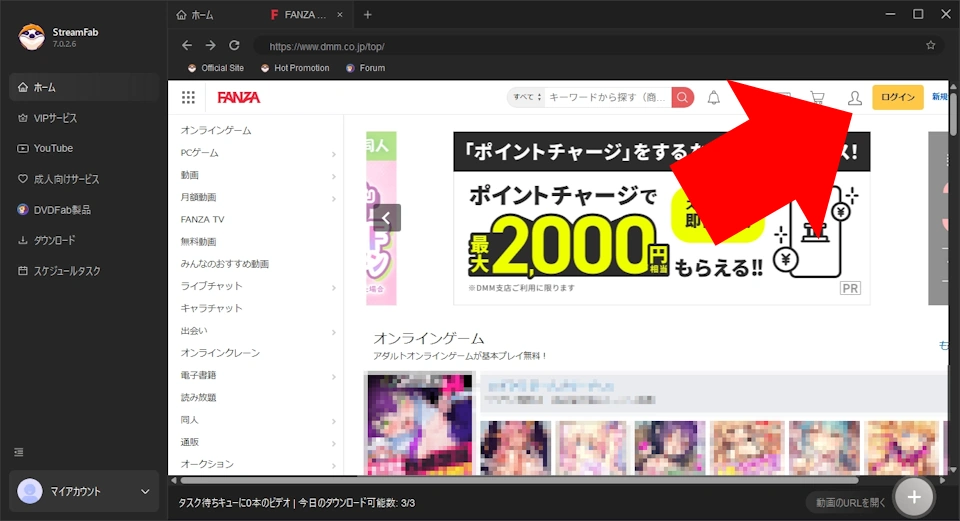
Task: Click the 今日のダウンロード可能数 status text
Action: [x=357, y=503]
